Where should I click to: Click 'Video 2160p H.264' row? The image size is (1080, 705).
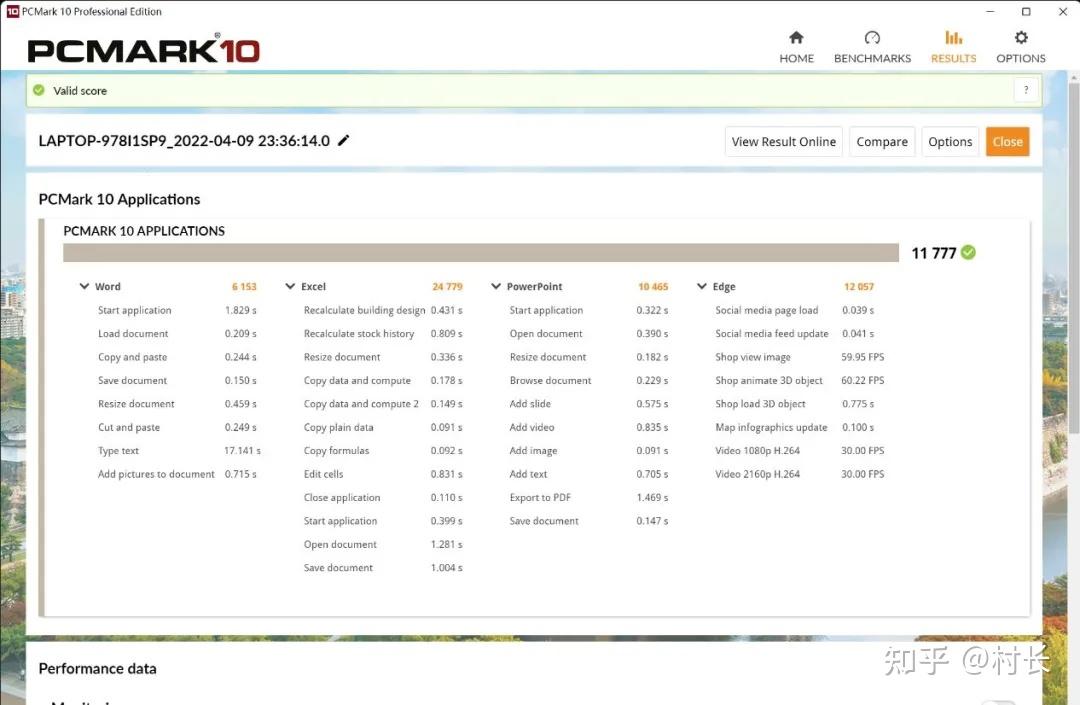pyautogui.click(x=800, y=474)
